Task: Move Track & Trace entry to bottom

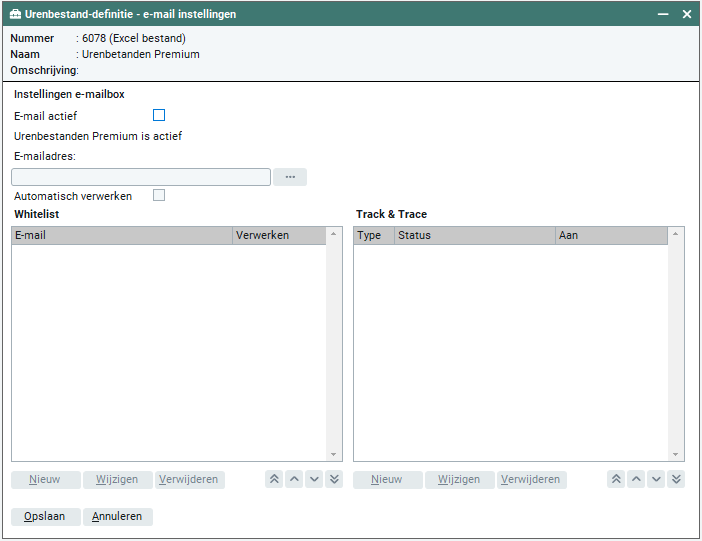Action: coord(676,480)
